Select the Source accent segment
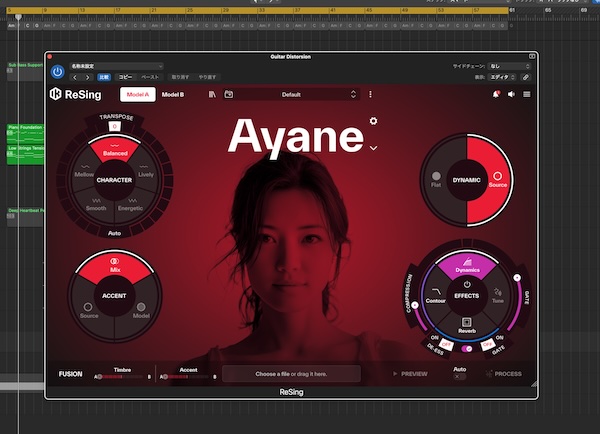The image size is (600, 434). 89,311
